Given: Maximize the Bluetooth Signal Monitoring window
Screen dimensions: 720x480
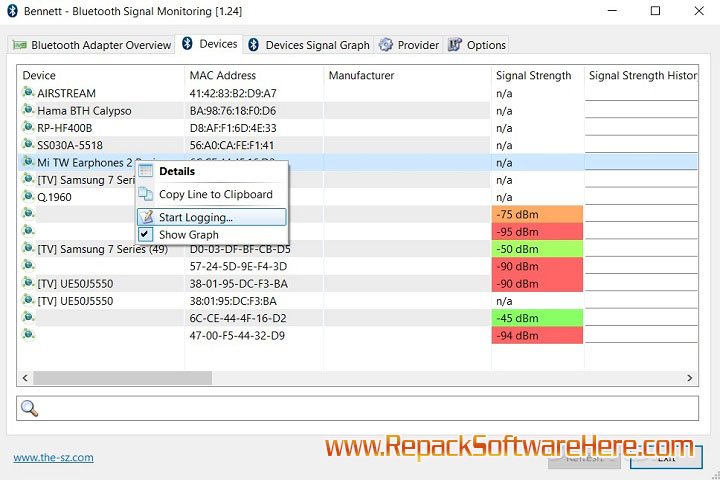Looking at the screenshot, I should pyautogui.click(x=655, y=11).
